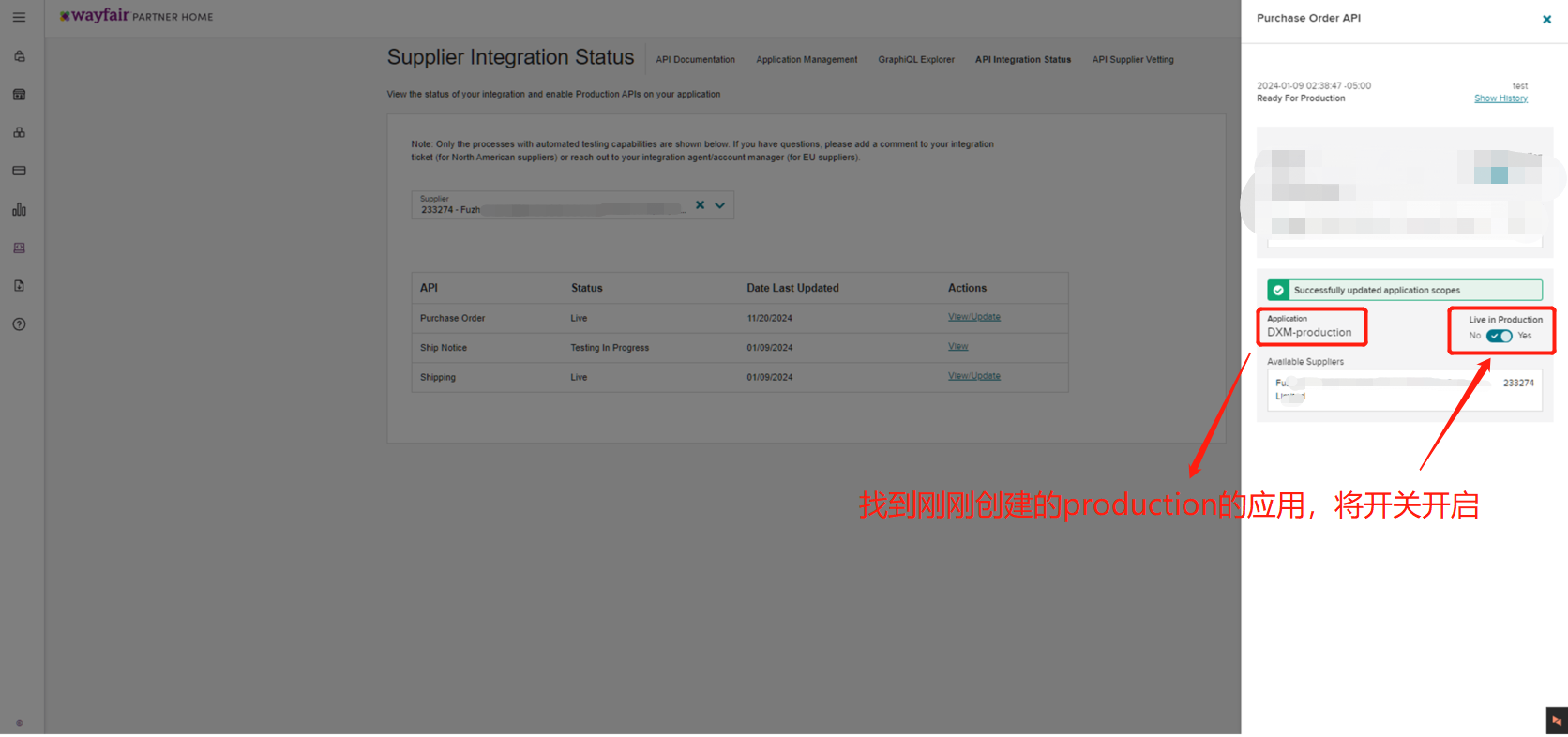The width and height of the screenshot is (1568, 737).
Task: Click the 01/09/2024 date in the Shipping row
Action: click(769, 378)
